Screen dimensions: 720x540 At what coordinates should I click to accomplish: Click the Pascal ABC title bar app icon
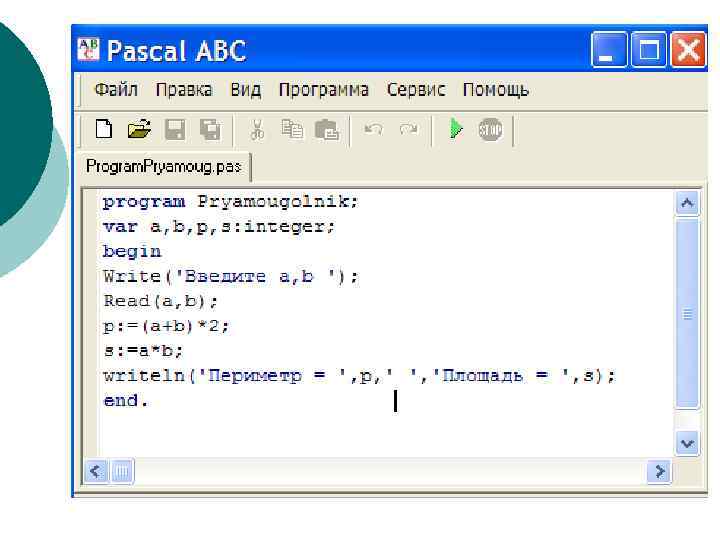click(x=88, y=50)
